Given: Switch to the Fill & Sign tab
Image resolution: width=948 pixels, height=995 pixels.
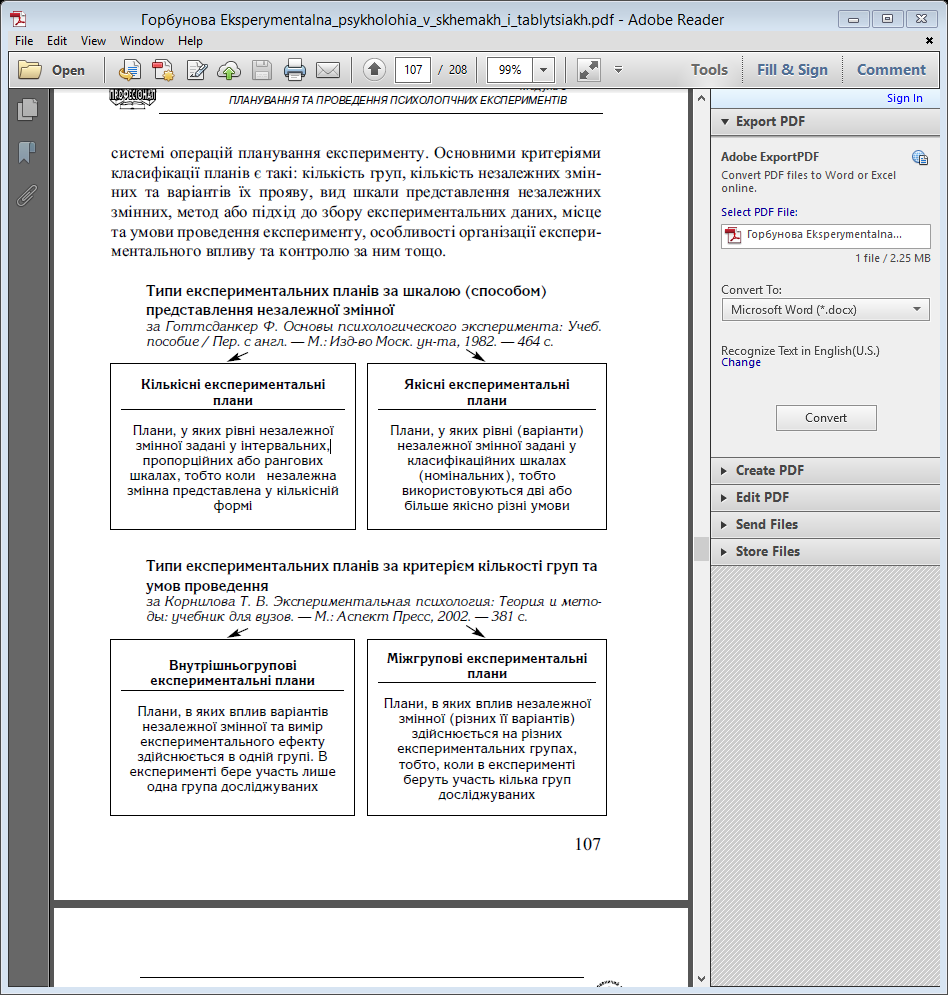Looking at the screenshot, I should click(x=792, y=70).
